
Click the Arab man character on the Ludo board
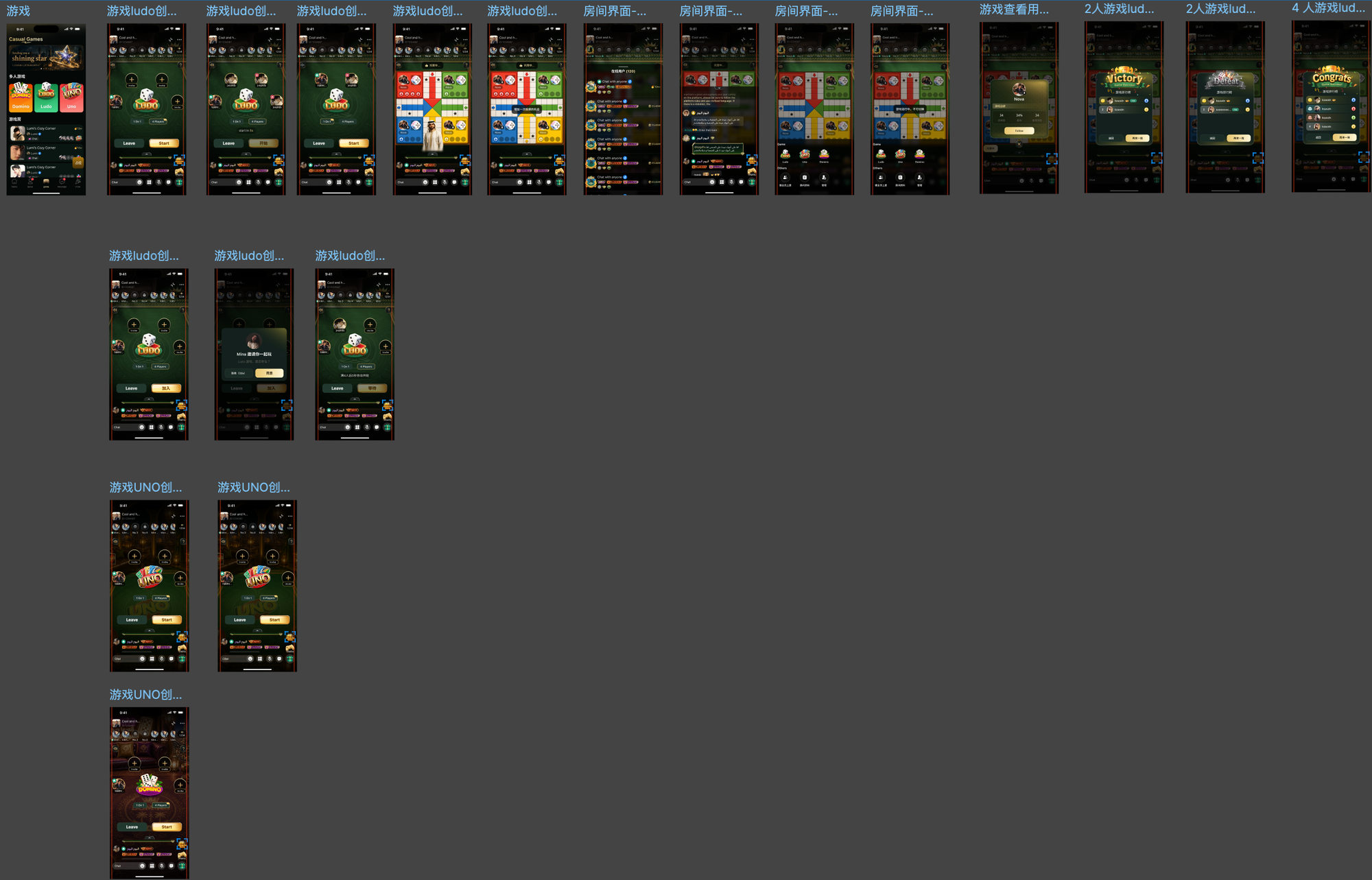(431, 135)
